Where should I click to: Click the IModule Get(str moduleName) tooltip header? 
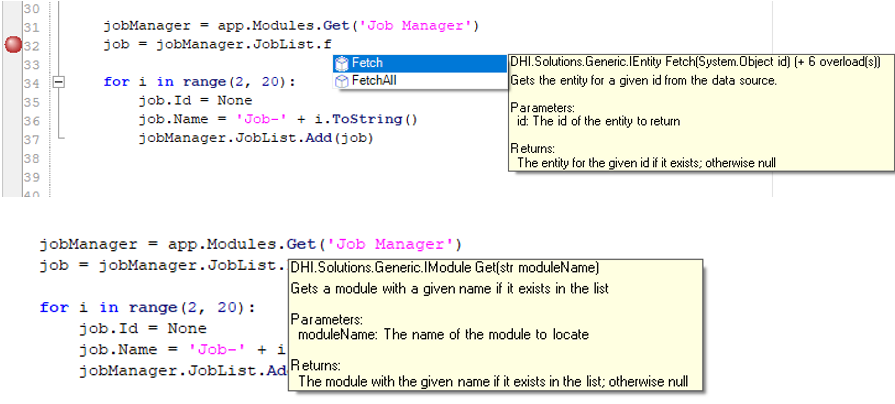point(445,268)
